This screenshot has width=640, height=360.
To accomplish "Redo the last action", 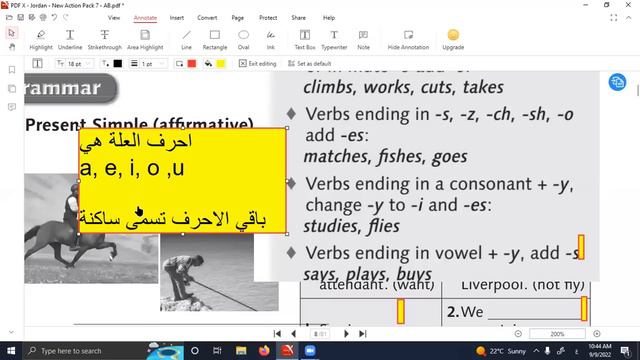I will pyautogui.click(x=66, y=18).
